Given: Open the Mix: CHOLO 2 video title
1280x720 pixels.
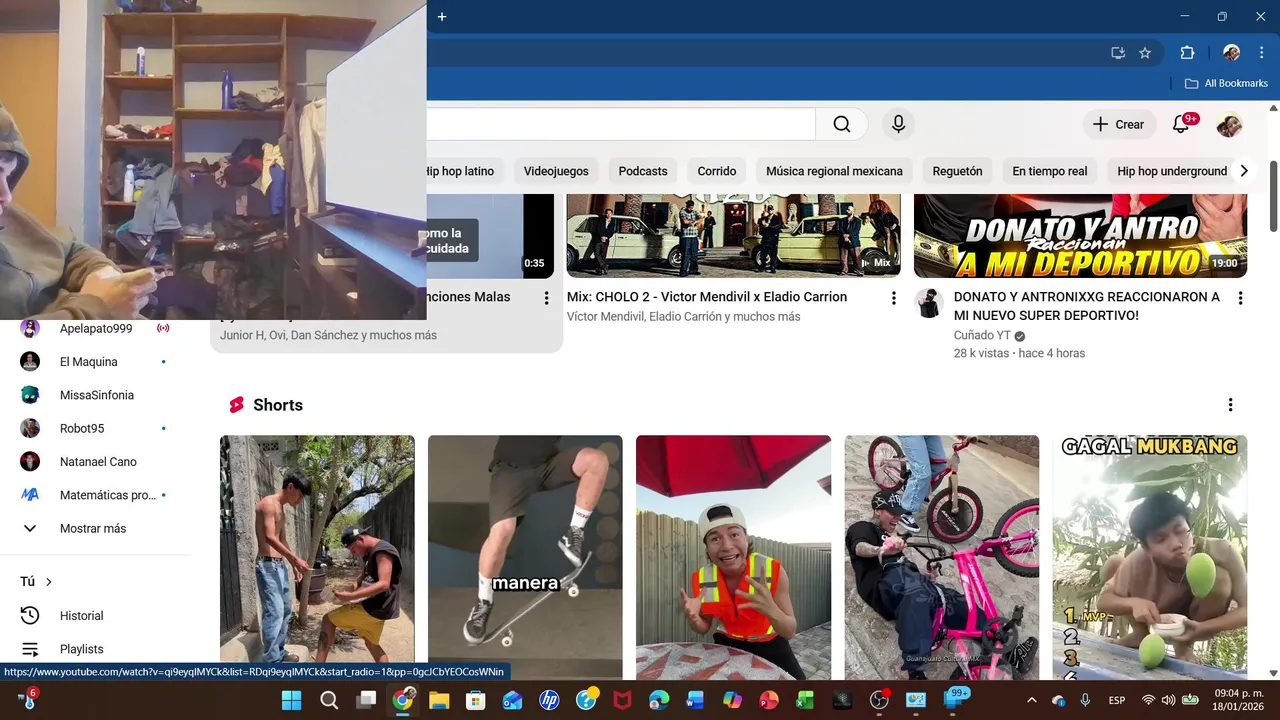Looking at the screenshot, I should 707,297.
